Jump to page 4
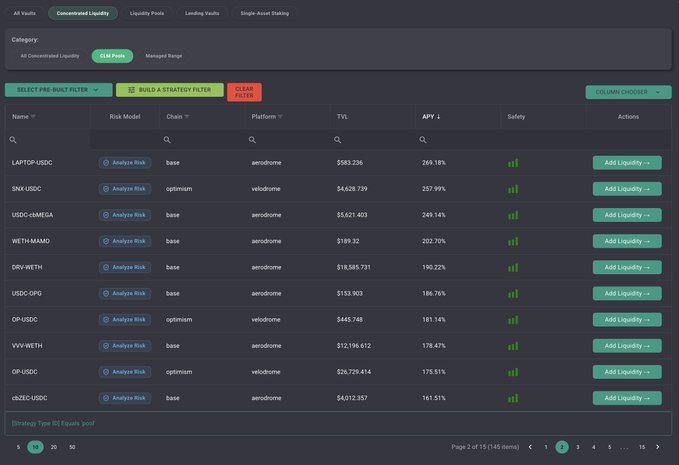The image size is (679, 465). tap(594, 447)
